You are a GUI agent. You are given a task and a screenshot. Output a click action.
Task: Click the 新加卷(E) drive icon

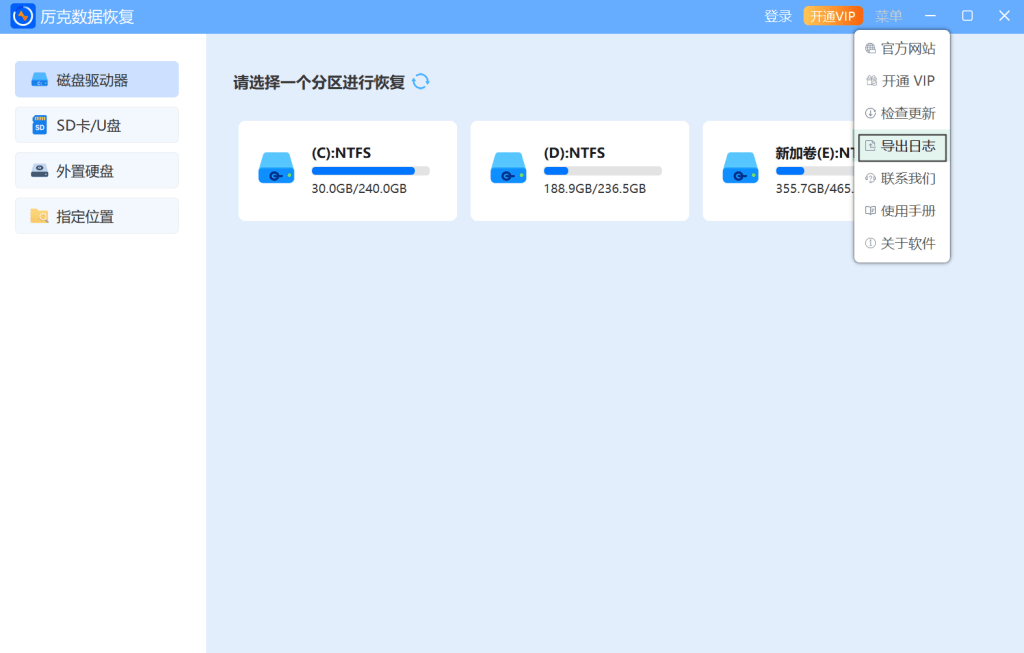(741, 168)
